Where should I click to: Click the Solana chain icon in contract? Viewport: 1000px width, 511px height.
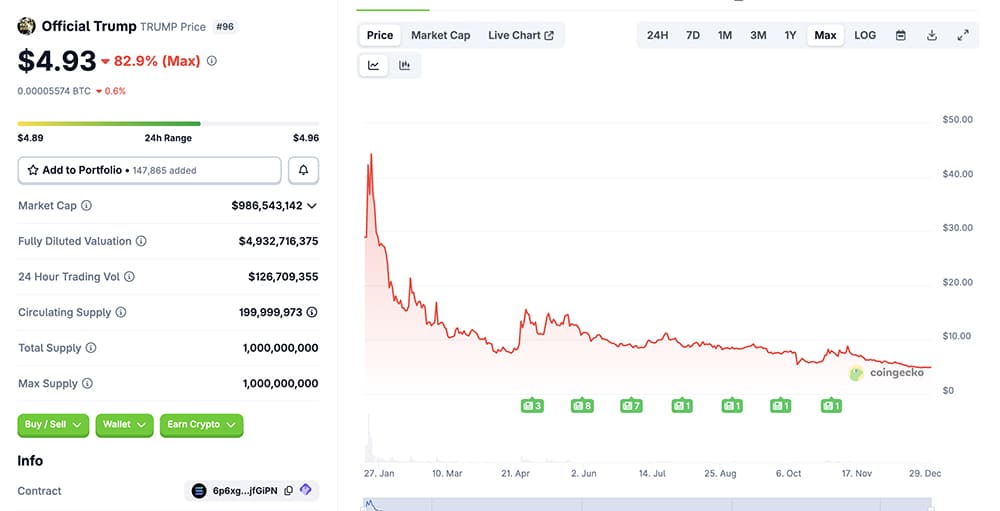coord(199,491)
